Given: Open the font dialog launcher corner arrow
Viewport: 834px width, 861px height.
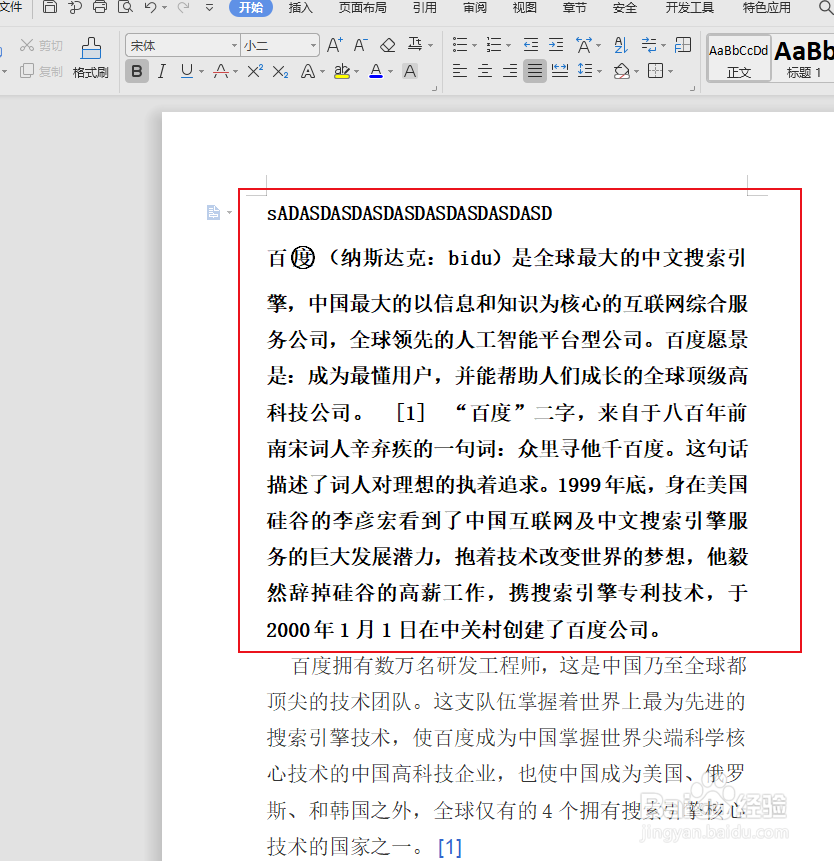Looking at the screenshot, I should 434,88.
